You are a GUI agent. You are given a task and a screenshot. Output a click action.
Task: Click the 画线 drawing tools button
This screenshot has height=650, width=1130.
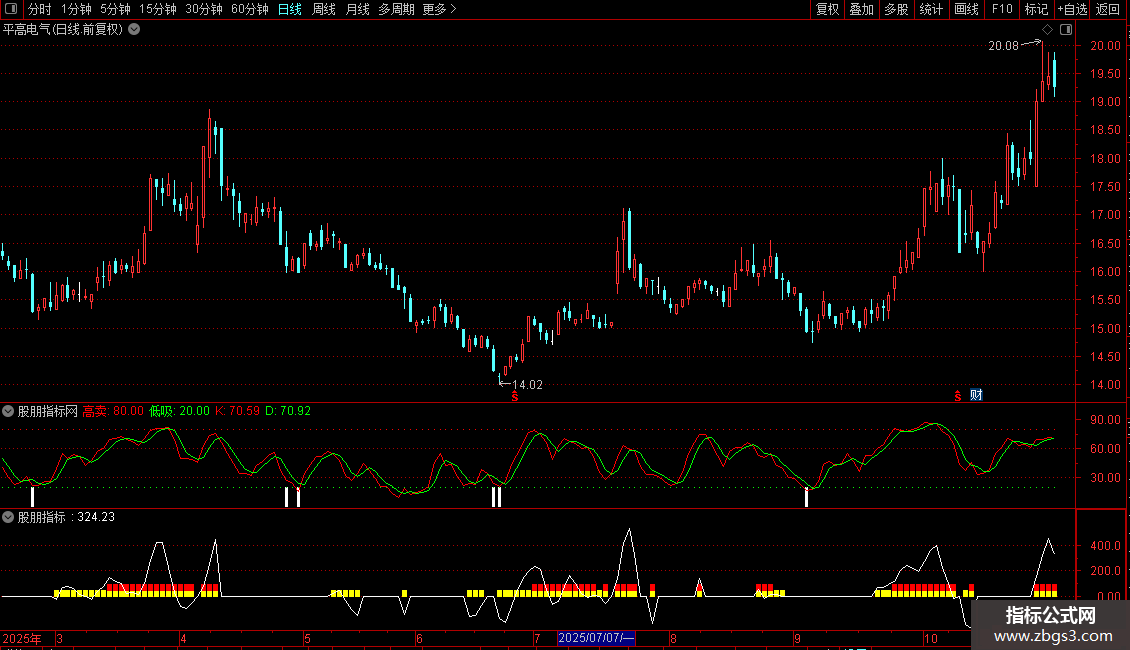[x=966, y=9]
